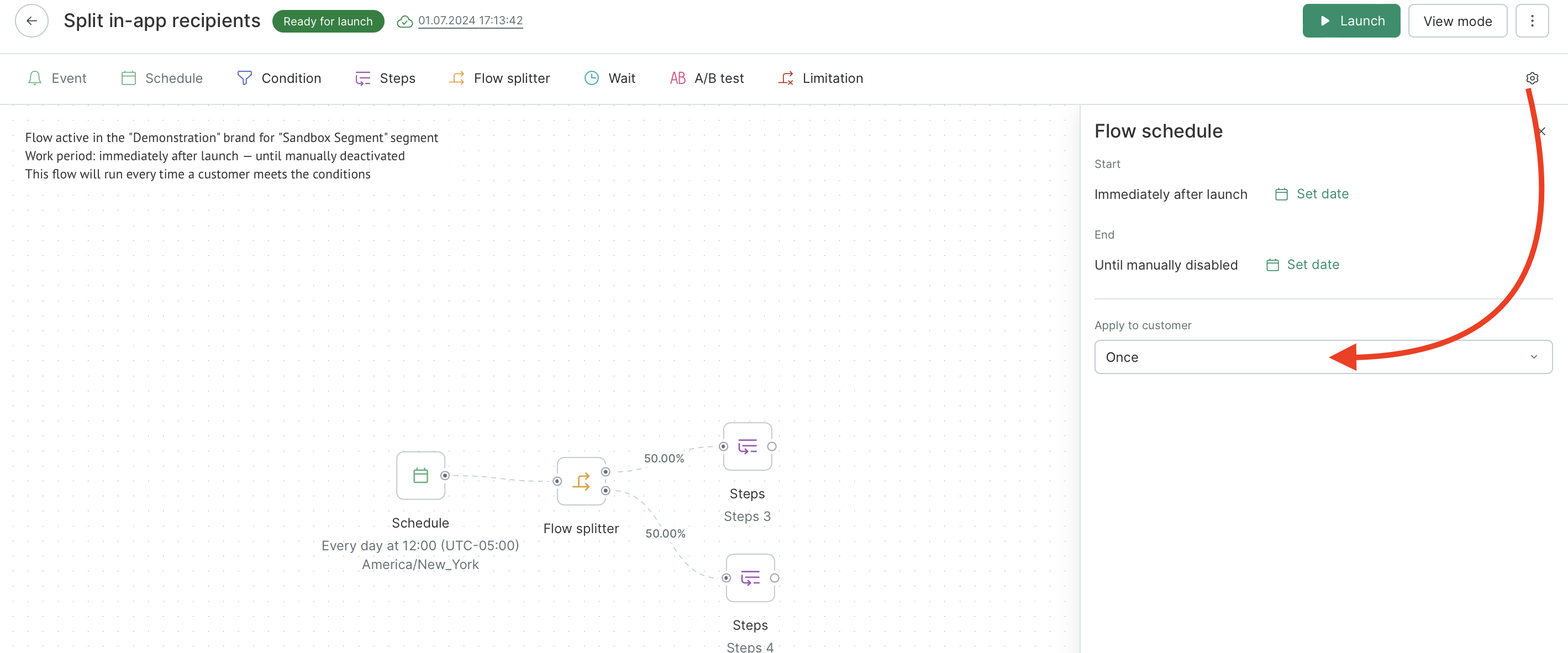Click the Condition icon in toolbar

coord(245,77)
